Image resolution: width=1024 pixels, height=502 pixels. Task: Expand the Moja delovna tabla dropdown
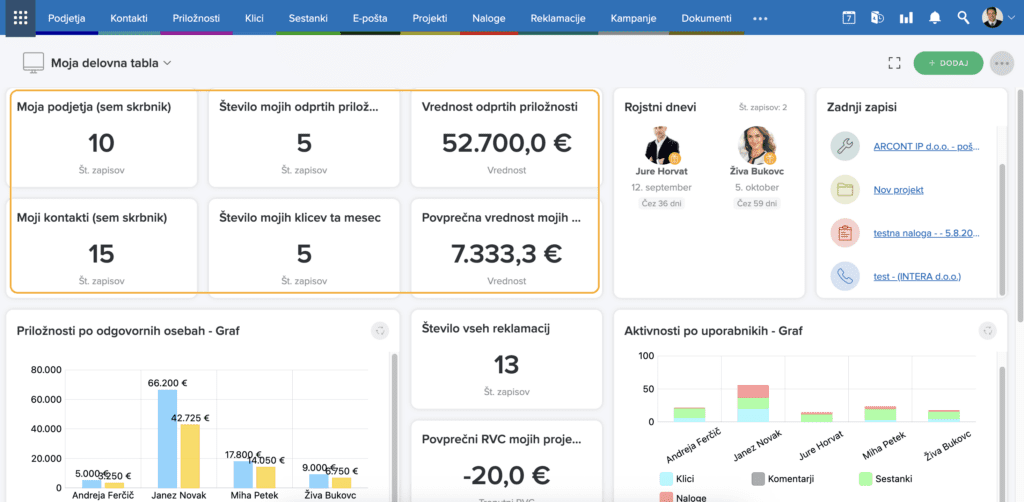point(168,63)
